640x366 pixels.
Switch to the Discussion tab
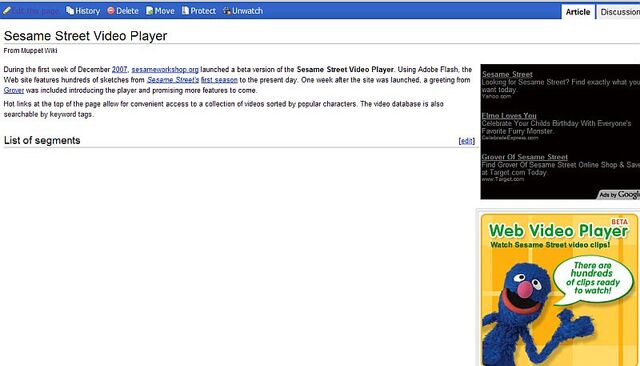pos(618,12)
